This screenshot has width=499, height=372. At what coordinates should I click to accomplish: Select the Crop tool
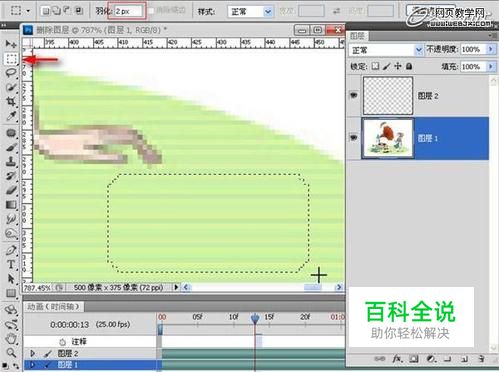point(11,101)
